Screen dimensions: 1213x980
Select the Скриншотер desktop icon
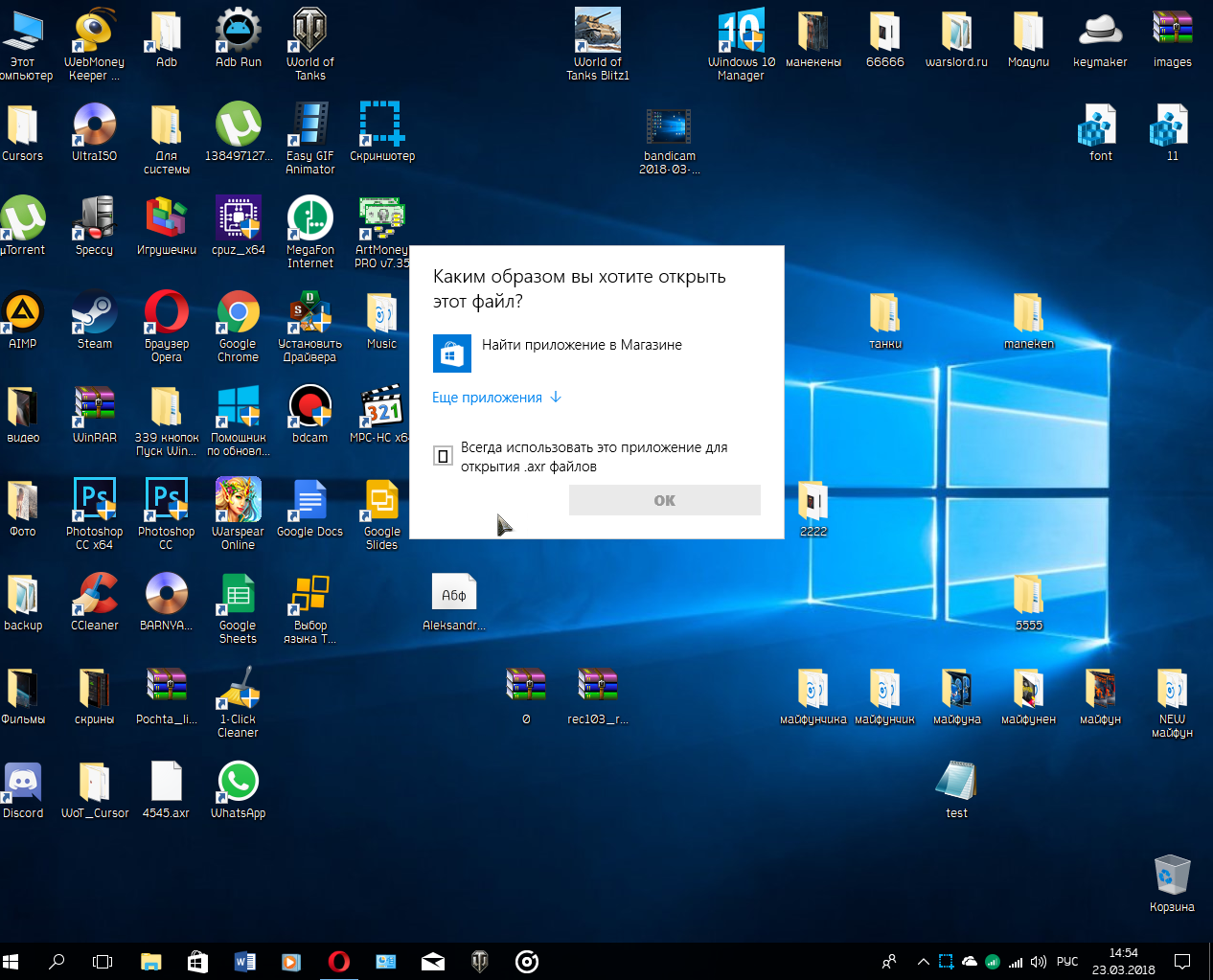coord(381,132)
